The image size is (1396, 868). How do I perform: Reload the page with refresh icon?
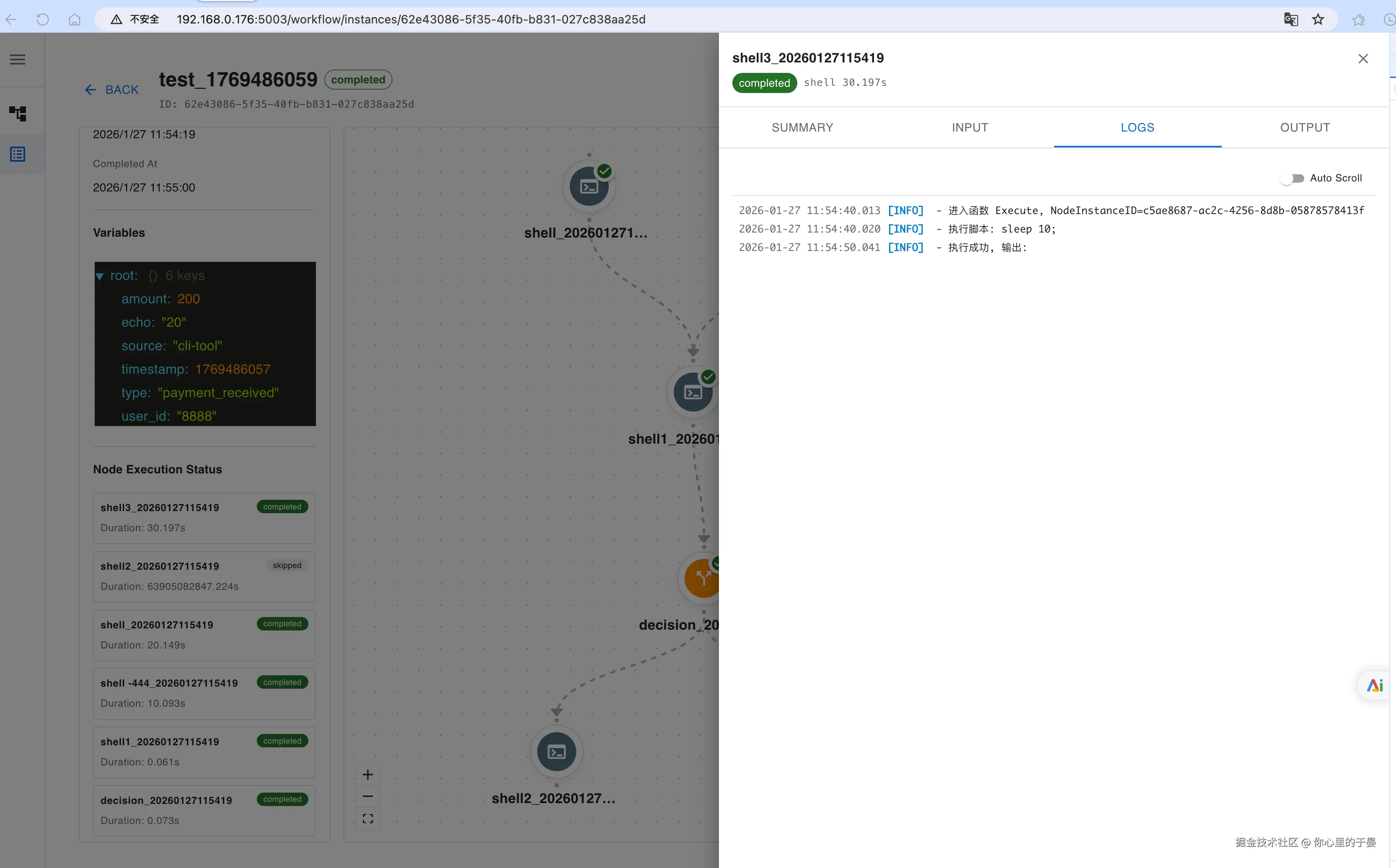[42, 20]
